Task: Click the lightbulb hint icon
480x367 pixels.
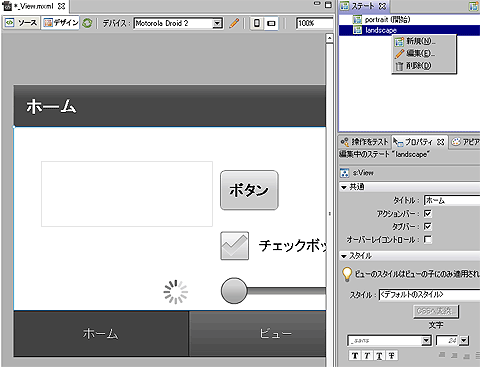Action: tap(347, 274)
